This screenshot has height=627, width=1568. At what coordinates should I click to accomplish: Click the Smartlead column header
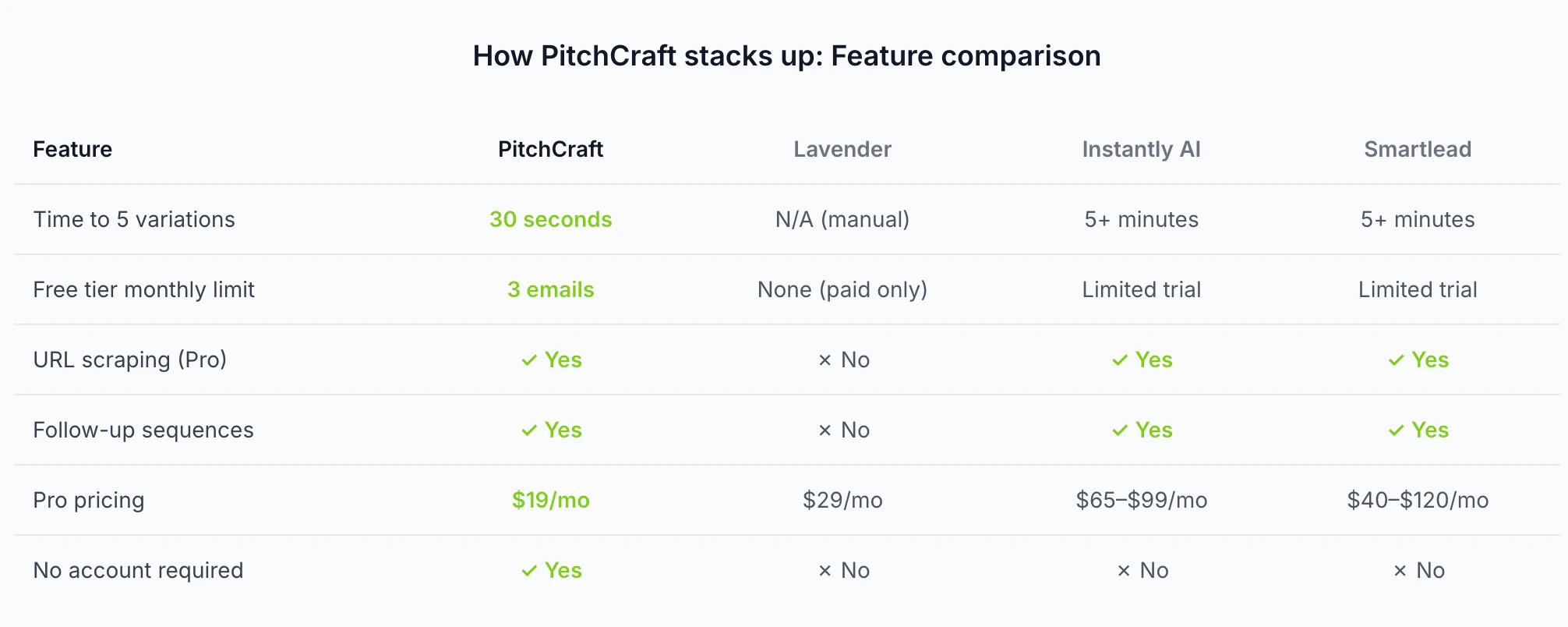tap(1418, 149)
